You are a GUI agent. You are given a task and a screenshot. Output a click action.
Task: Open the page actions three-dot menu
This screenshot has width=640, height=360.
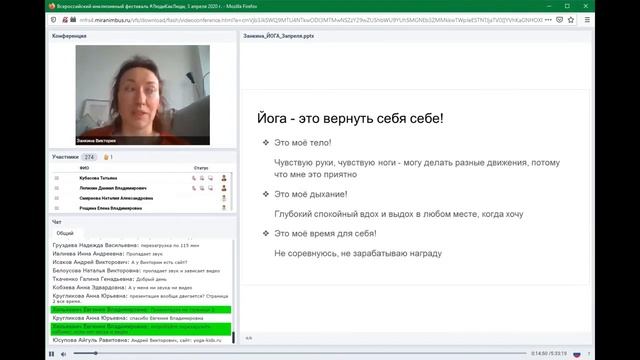click(x=548, y=20)
